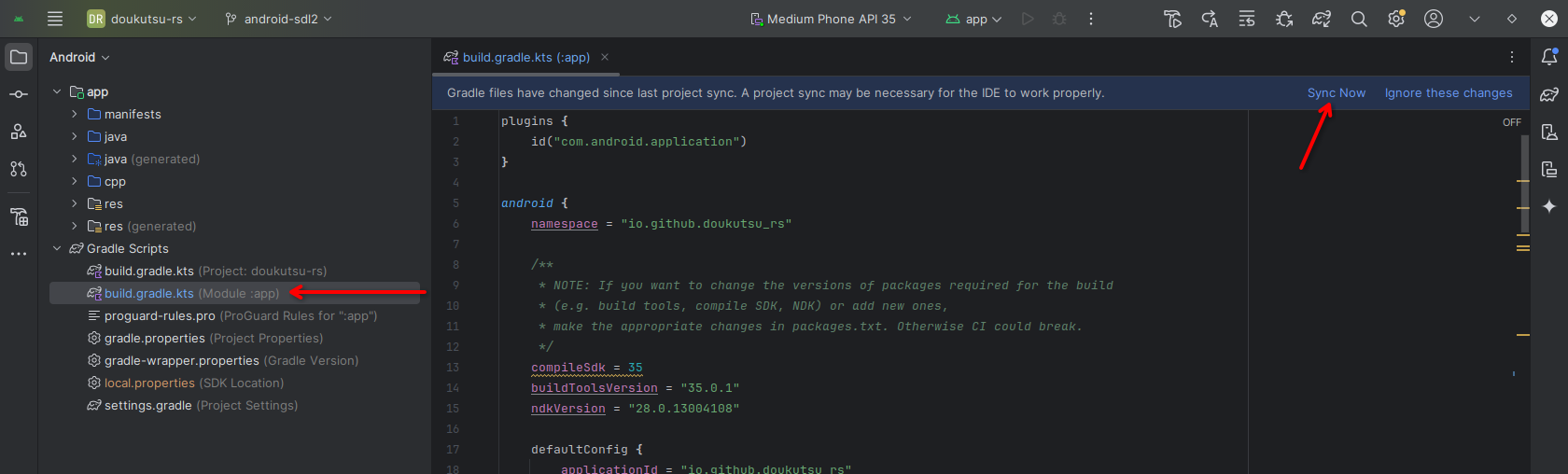
Task: Open the Notifications panel bell icon
Action: pos(1549,57)
